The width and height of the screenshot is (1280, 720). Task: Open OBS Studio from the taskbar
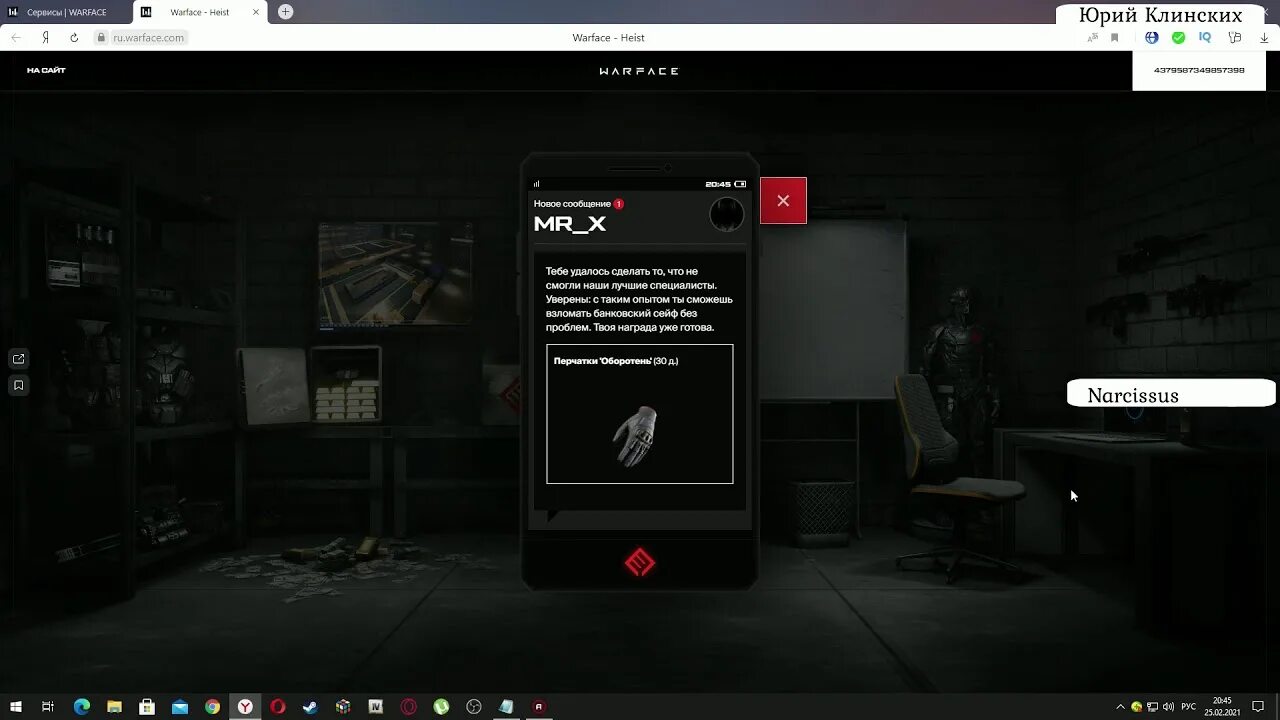click(x=474, y=707)
